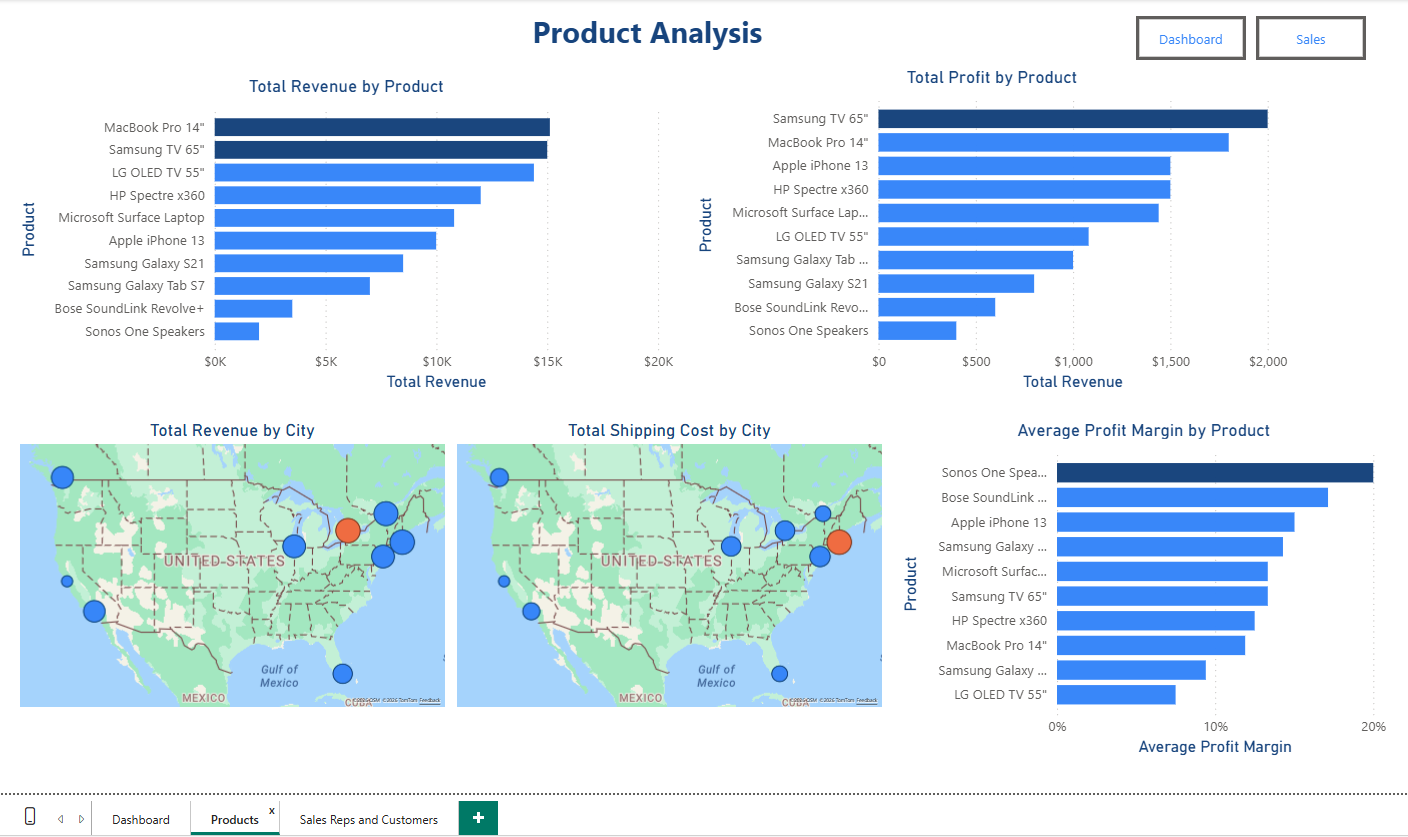
Task: Click Microsoft Surfac... label in Profit Margin chart
Action: [994, 572]
